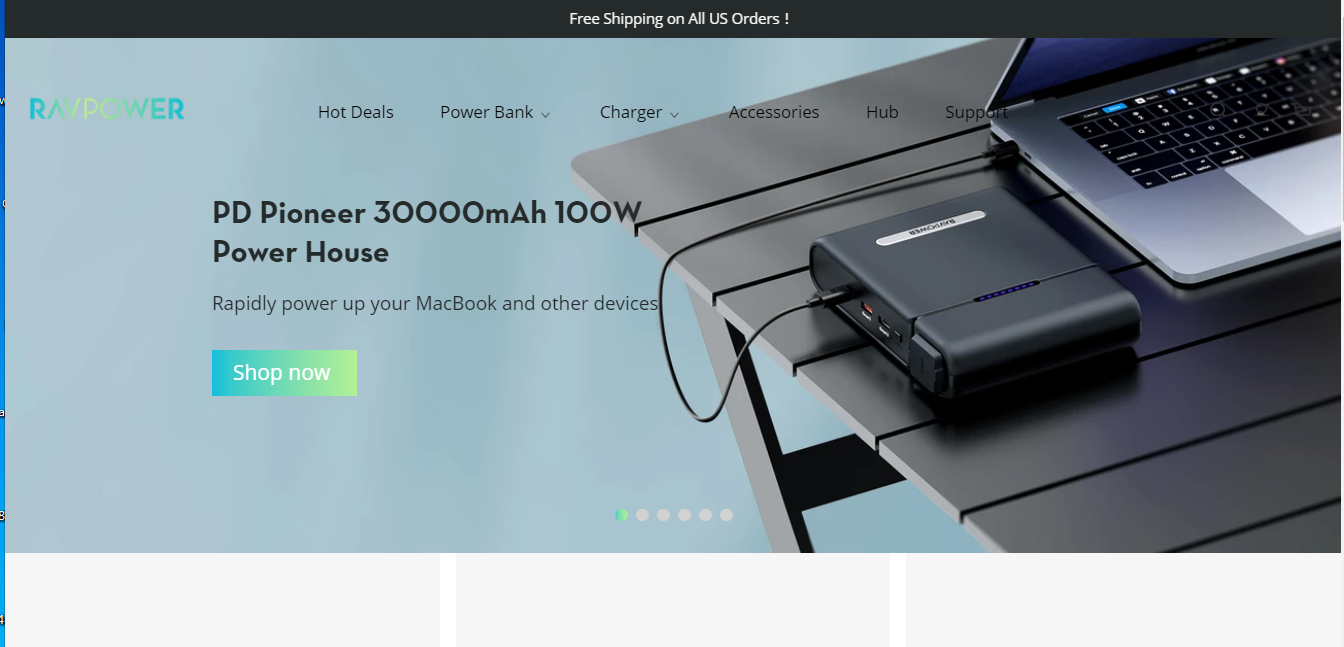The width and height of the screenshot is (1344, 647).
Task: Select the sixth carousel slide dot
Action: coord(727,515)
